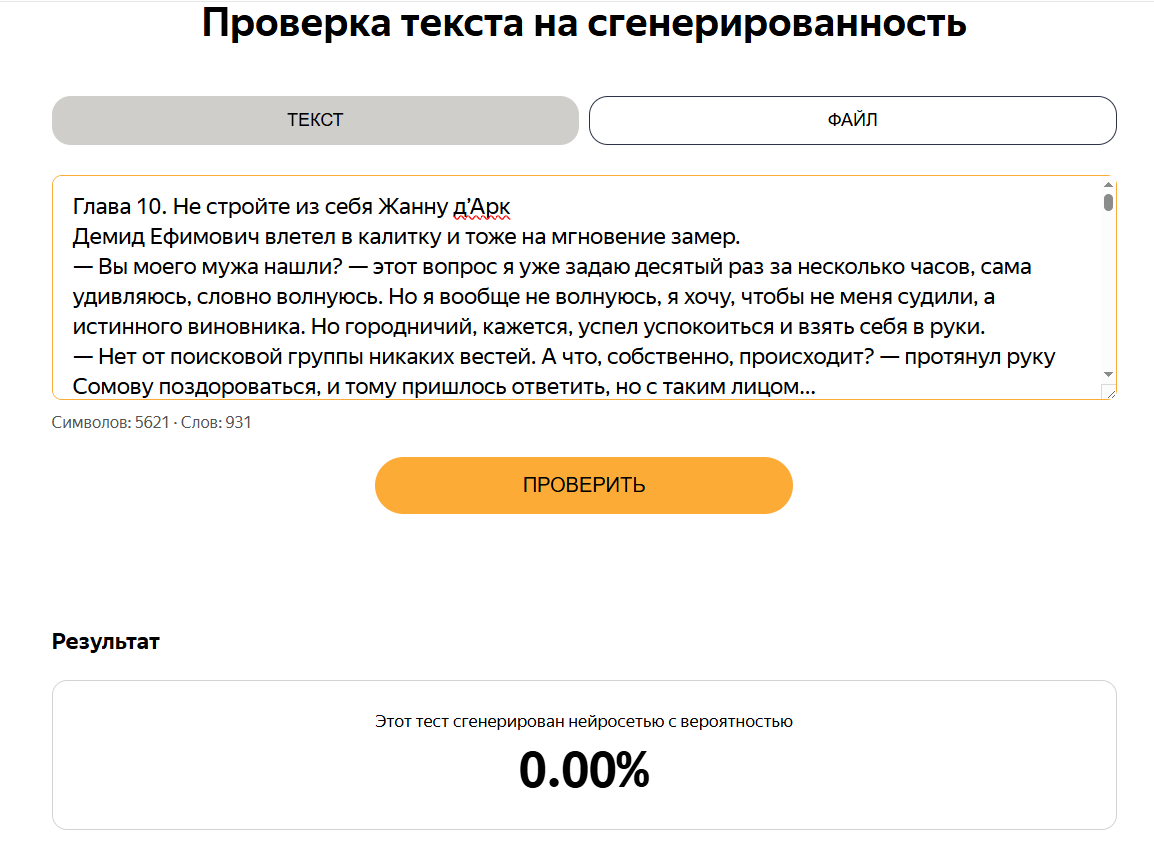Place cursor in the line starting Вы моего мужа нашли

click(552, 266)
